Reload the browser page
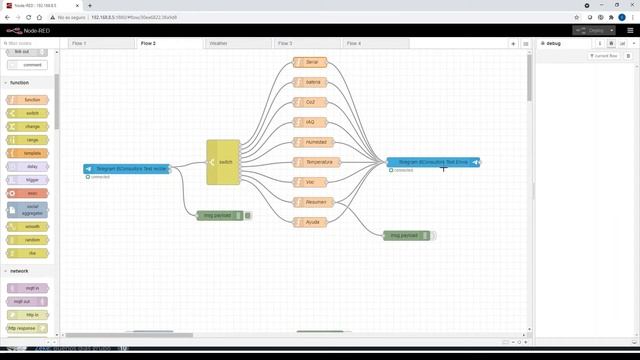The height and width of the screenshot is (360, 640). pyautogui.click(x=29, y=18)
